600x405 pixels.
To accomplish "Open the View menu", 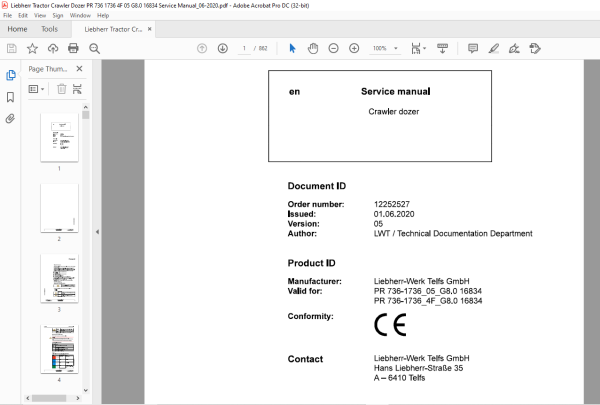I will [x=40, y=15].
